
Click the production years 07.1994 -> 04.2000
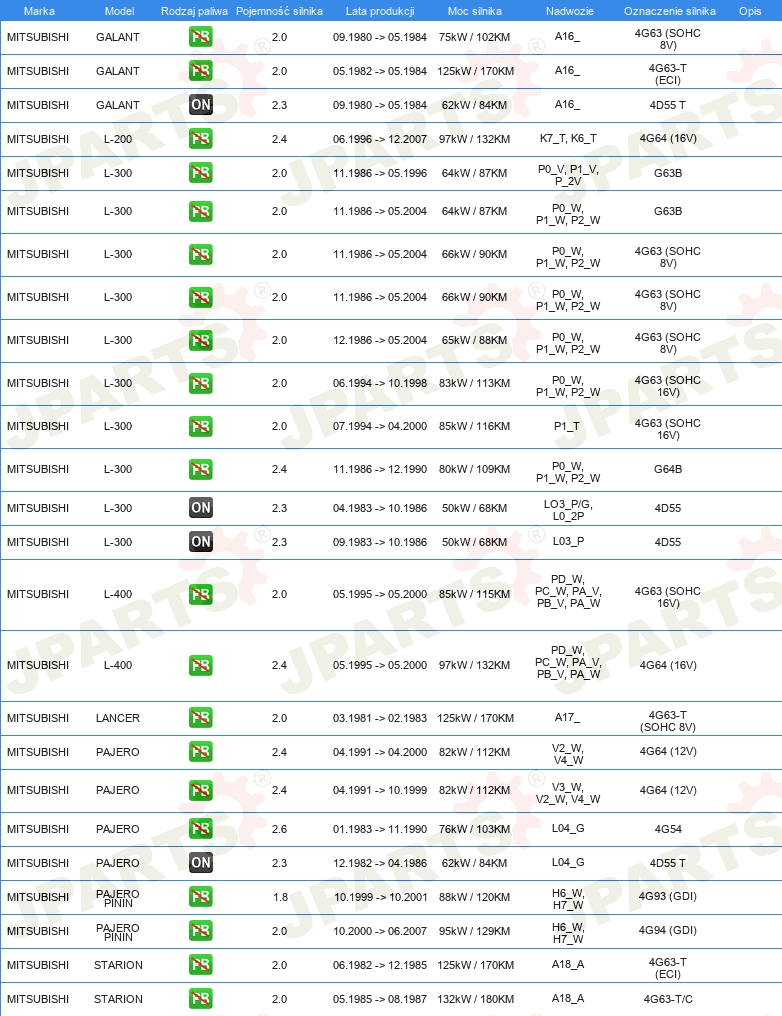click(x=380, y=426)
